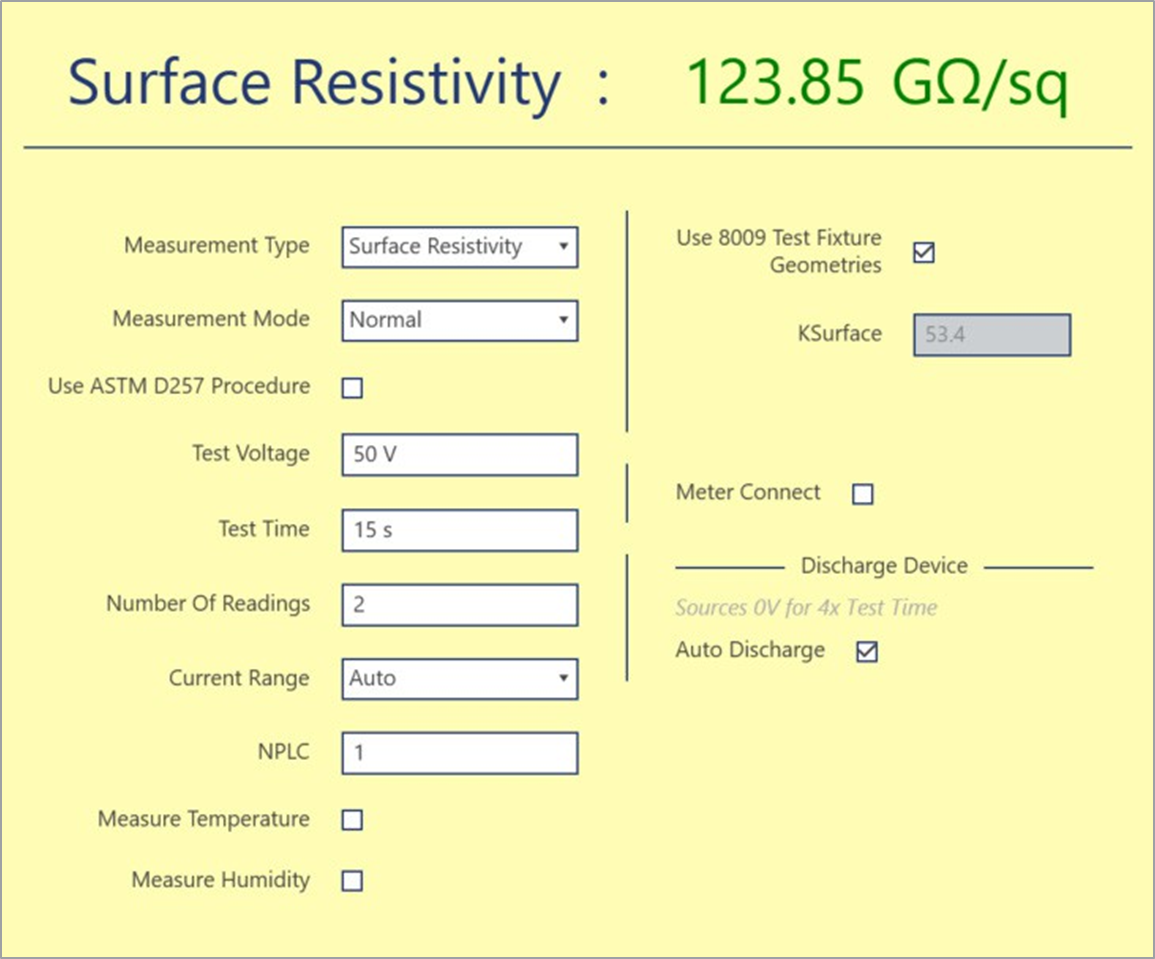Click the Test Voltage input field
1155x959 pixels.
click(x=460, y=454)
